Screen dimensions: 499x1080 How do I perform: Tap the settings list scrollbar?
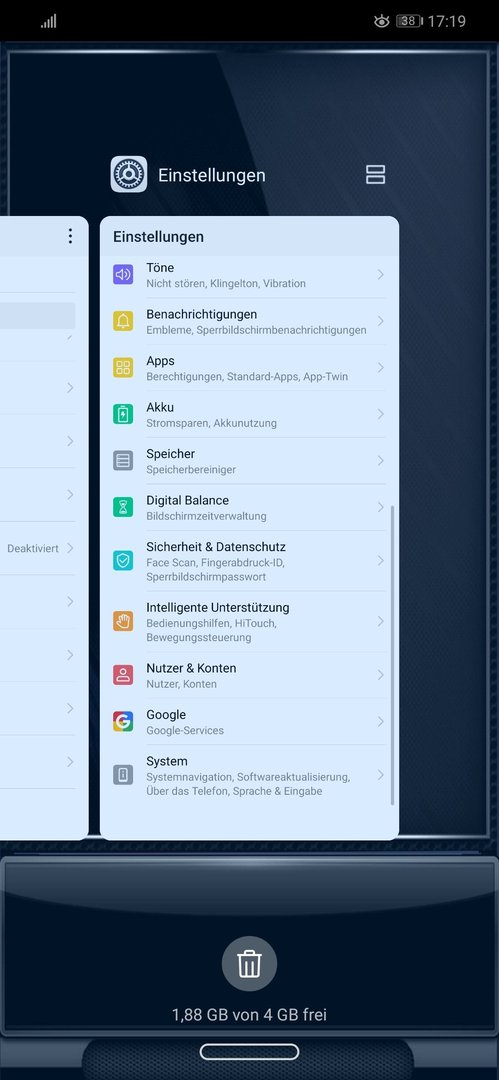tap(392, 655)
